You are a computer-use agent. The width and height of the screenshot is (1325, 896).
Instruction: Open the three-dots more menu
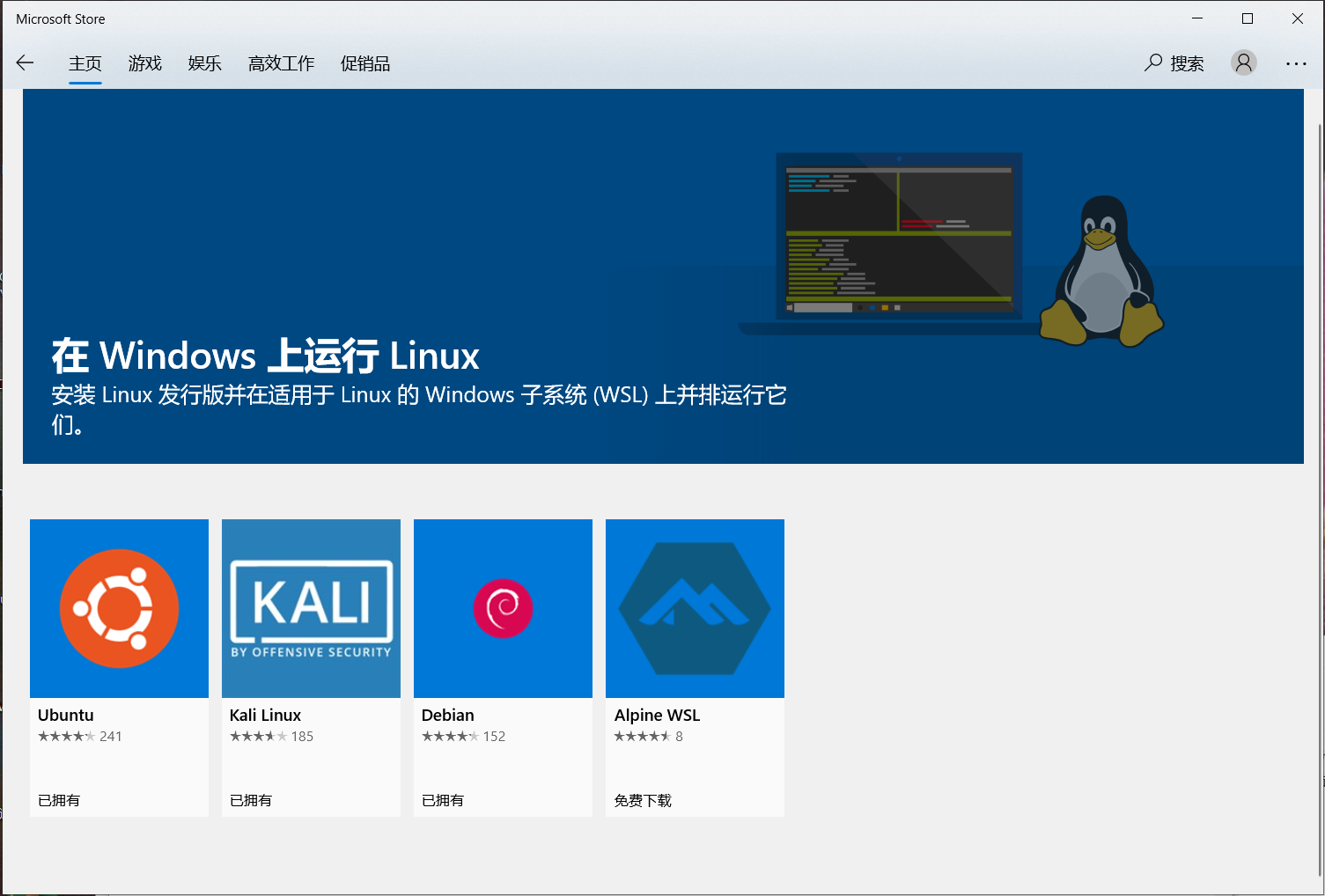tap(1296, 63)
